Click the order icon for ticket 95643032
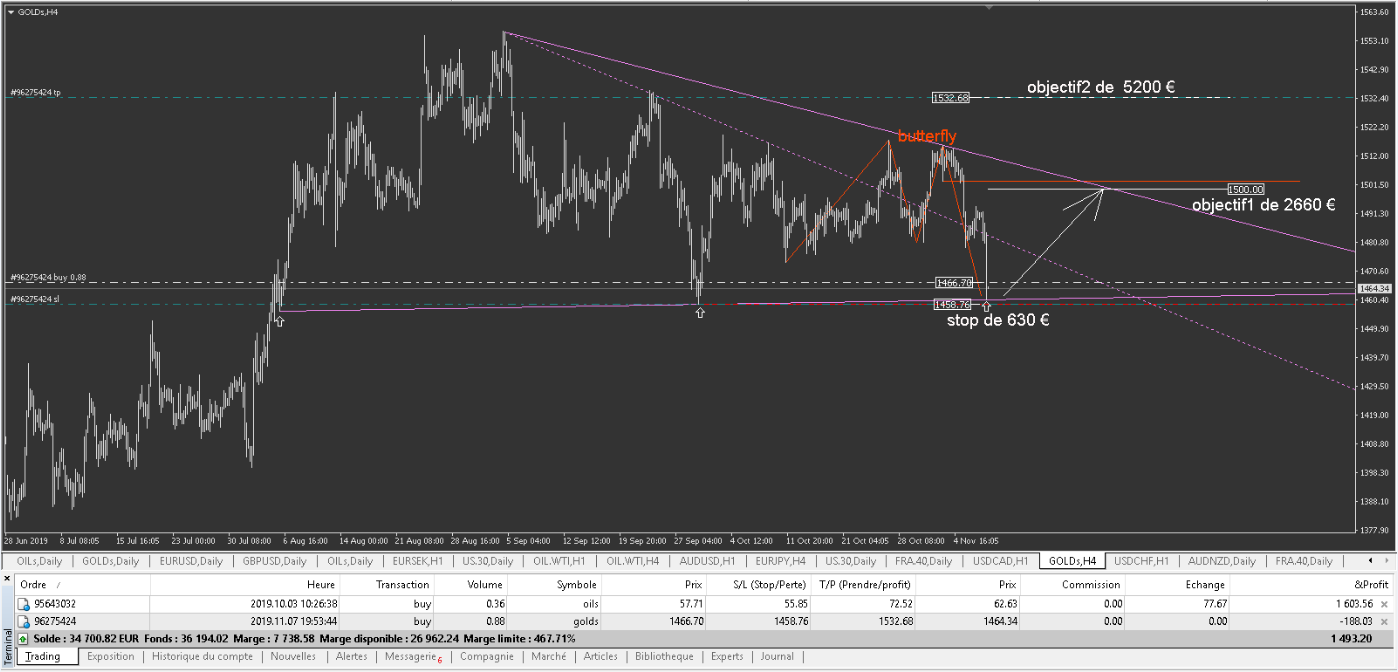1398x672 pixels. pyautogui.click(x=23, y=604)
